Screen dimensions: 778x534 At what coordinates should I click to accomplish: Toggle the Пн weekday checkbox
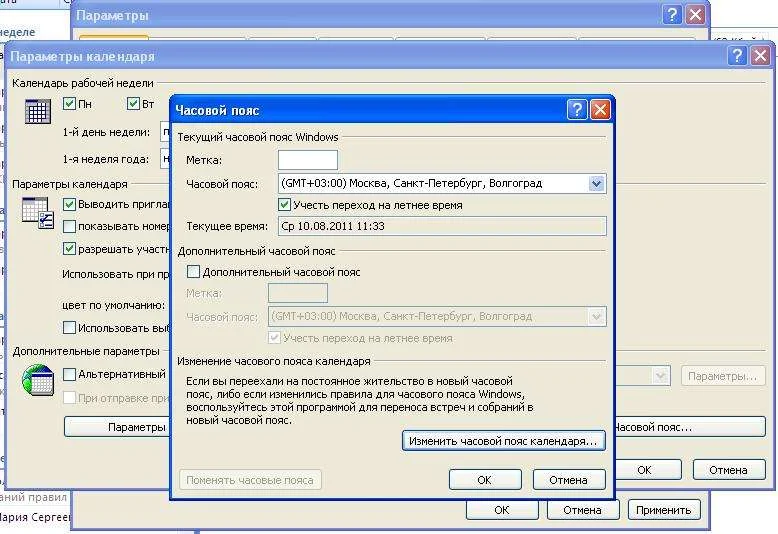[69, 104]
